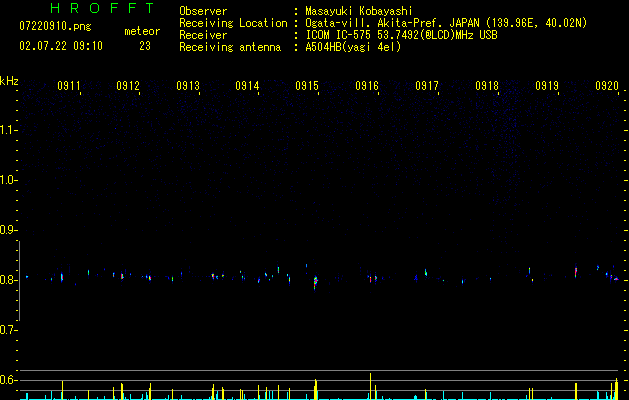Viewport: 629px width, 400px height.
Task: Click the meteor label
Action: (x=142, y=31)
